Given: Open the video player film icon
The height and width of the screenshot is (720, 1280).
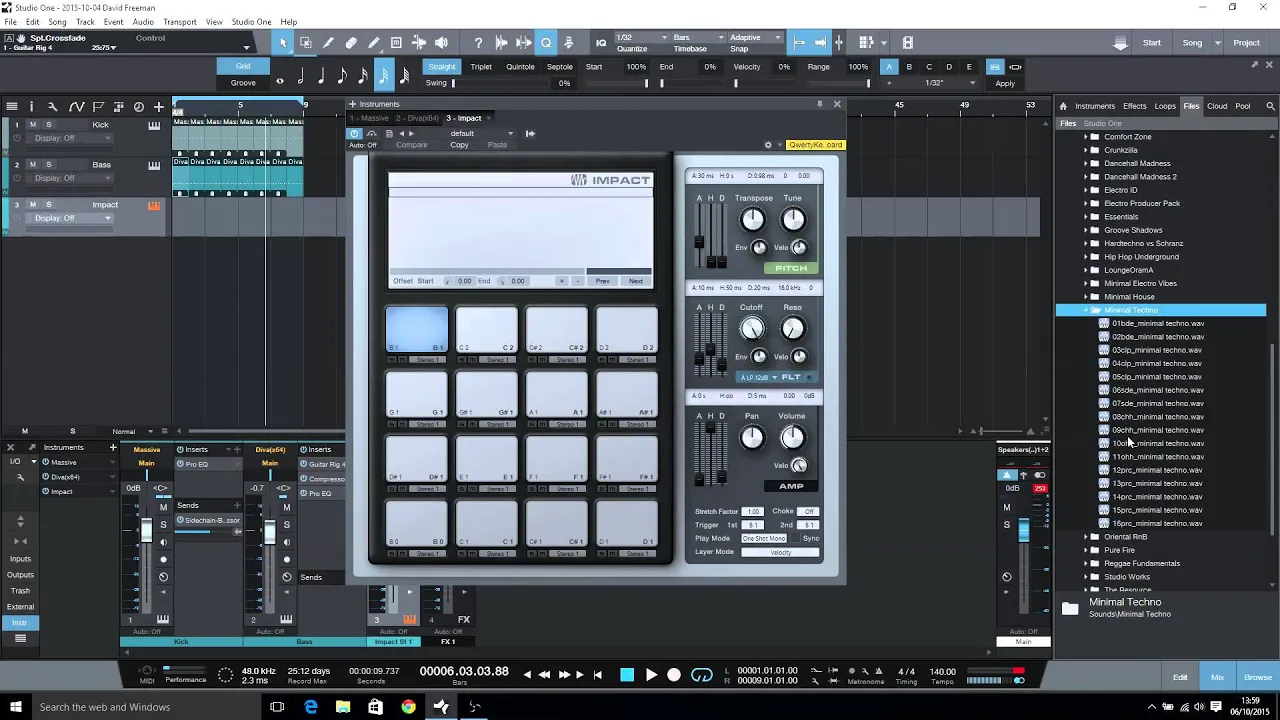Looking at the screenshot, I should click(908, 42).
